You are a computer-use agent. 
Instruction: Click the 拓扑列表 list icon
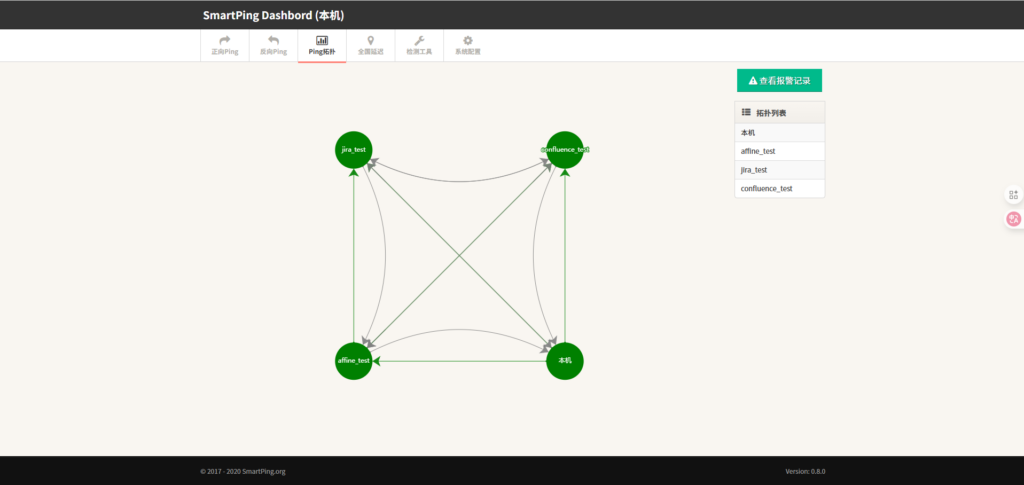click(746, 112)
